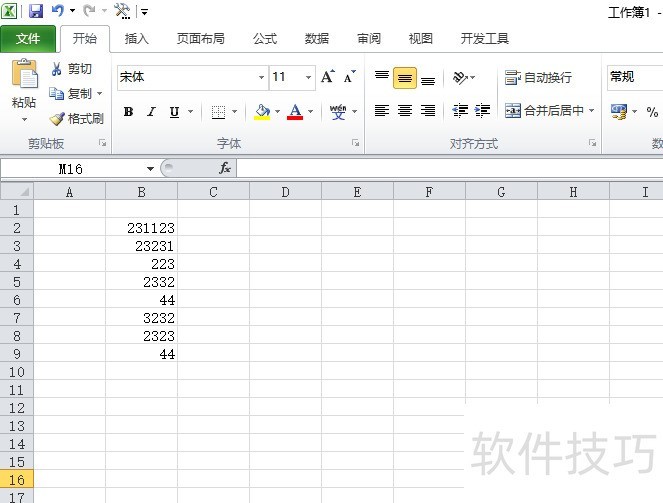
Task: Switch to the 开发工具 tab
Action: pos(485,39)
